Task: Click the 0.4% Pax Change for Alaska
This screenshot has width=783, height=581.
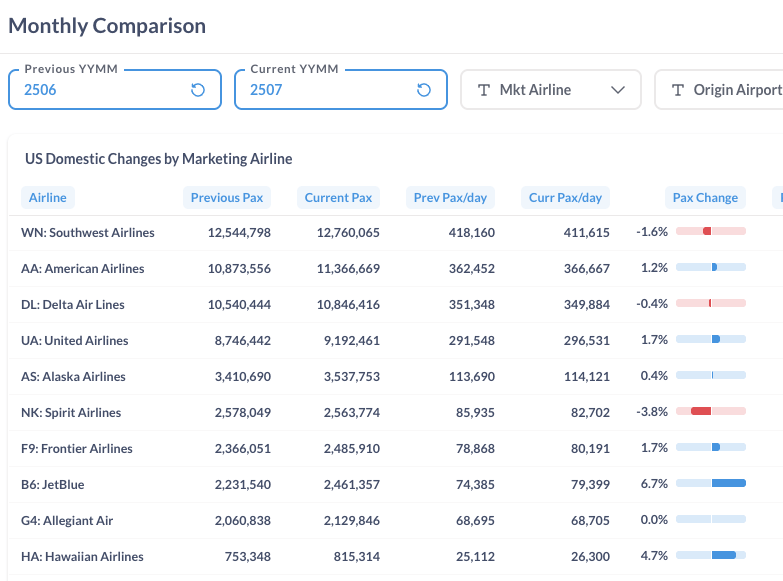Action: pos(654,375)
